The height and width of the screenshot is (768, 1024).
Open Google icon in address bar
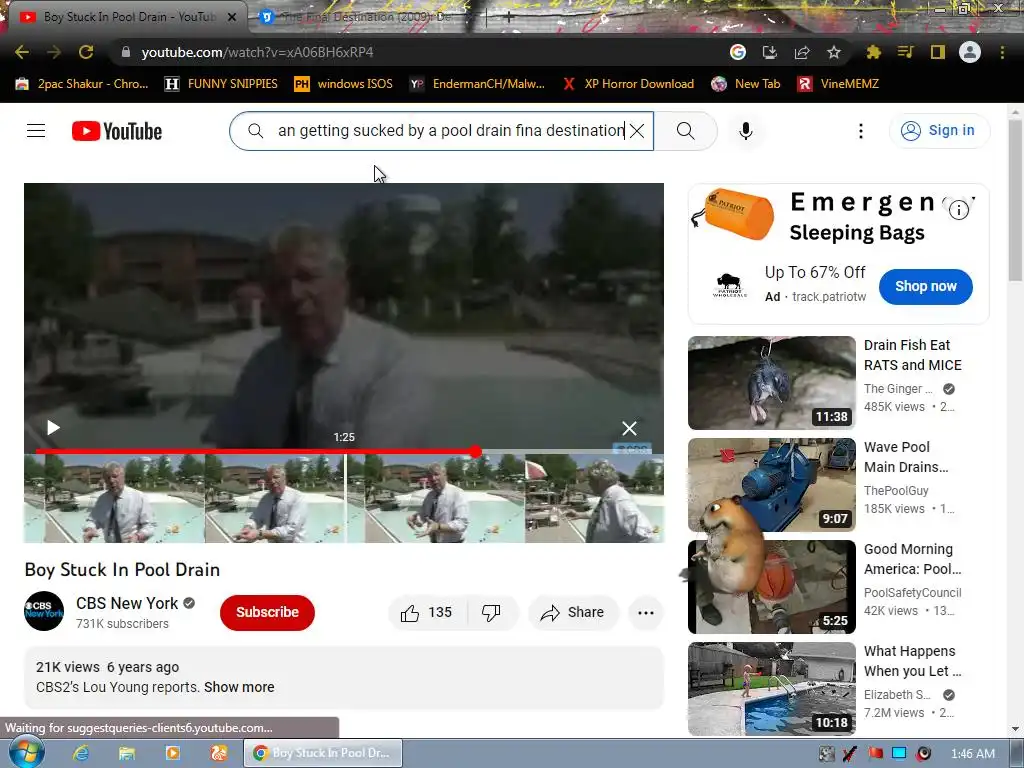(738, 52)
